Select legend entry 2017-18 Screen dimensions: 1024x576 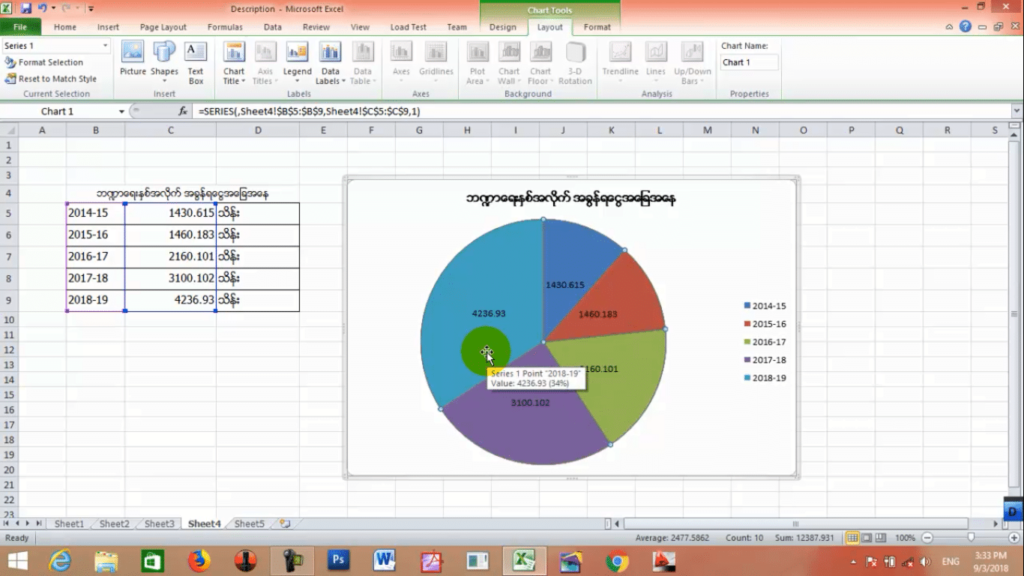point(765,360)
